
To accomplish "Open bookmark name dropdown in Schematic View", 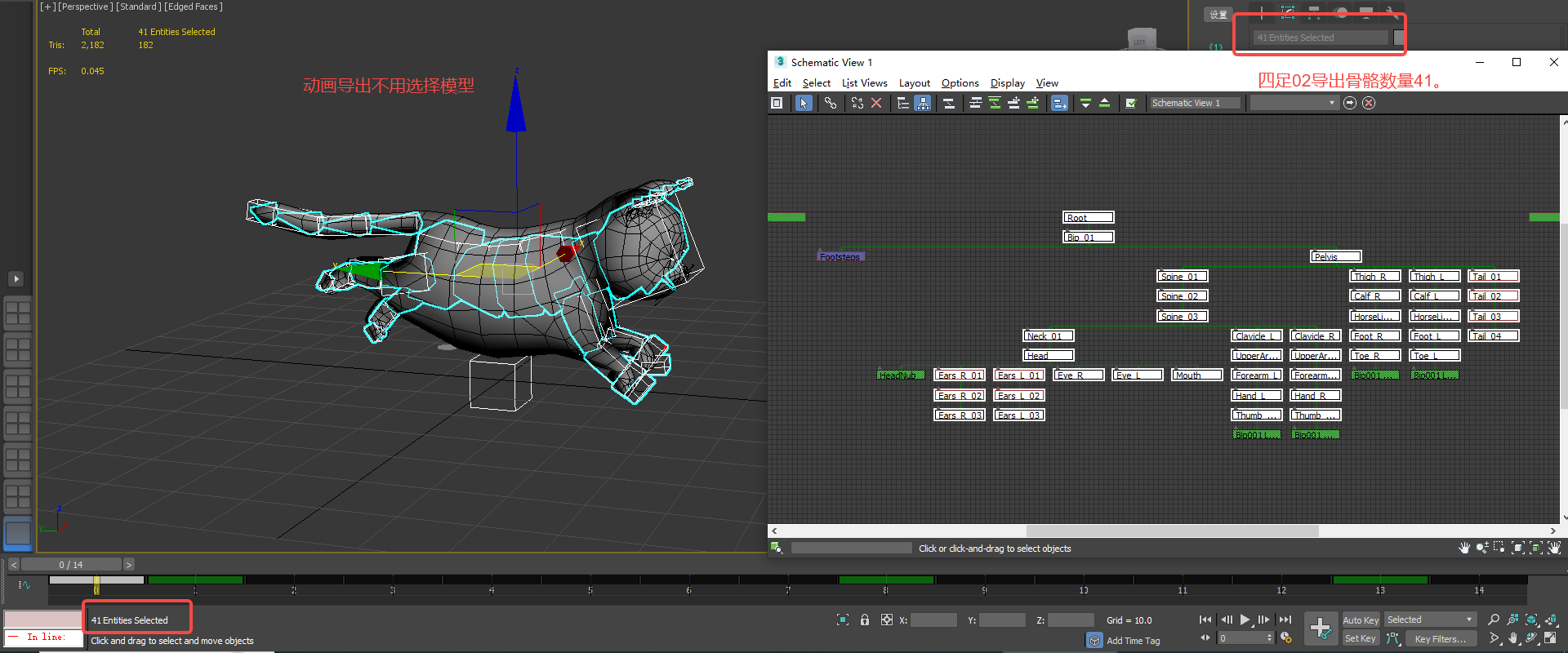I will click(x=1294, y=103).
